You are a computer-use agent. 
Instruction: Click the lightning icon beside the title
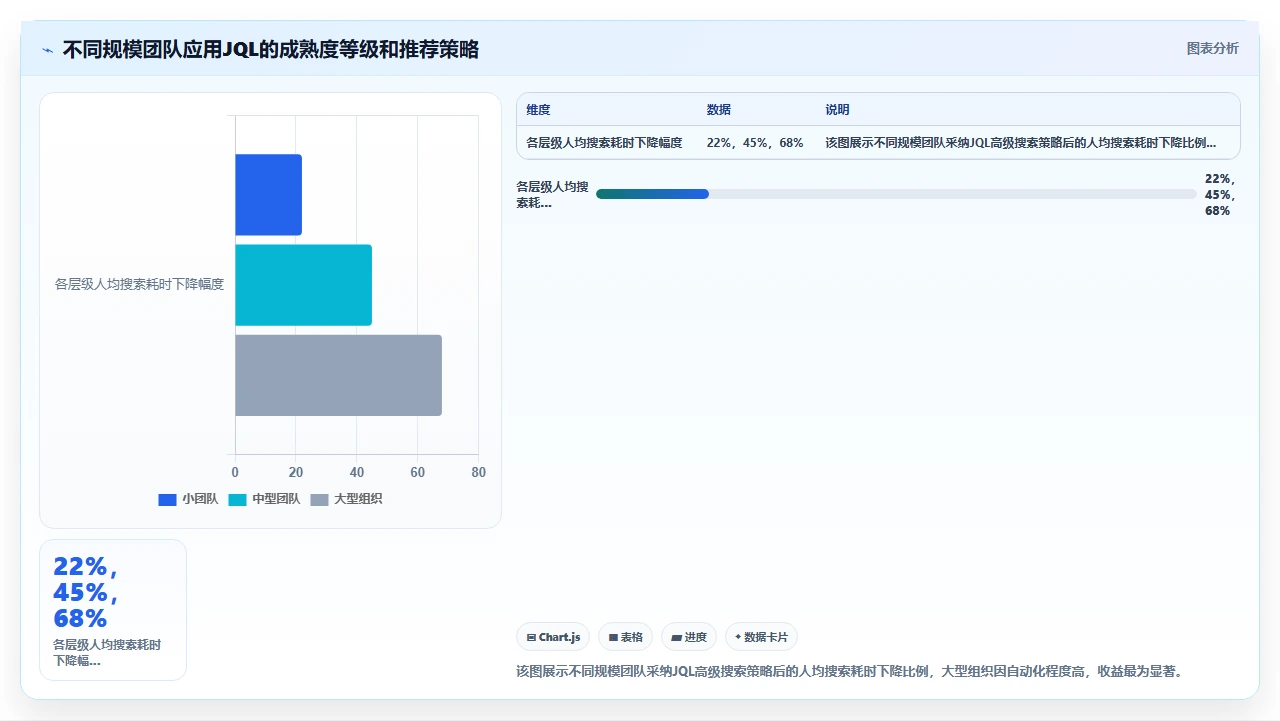coord(47,50)
